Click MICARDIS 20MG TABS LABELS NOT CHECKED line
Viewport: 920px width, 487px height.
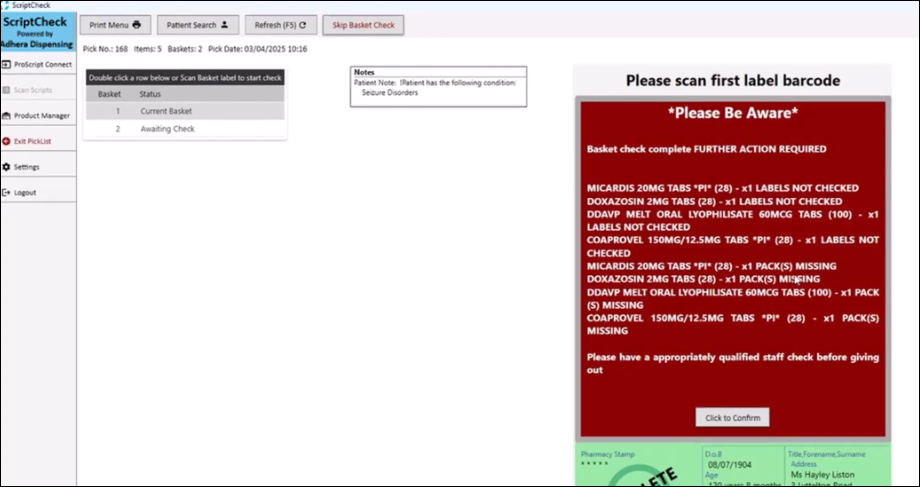pos(723,188)
